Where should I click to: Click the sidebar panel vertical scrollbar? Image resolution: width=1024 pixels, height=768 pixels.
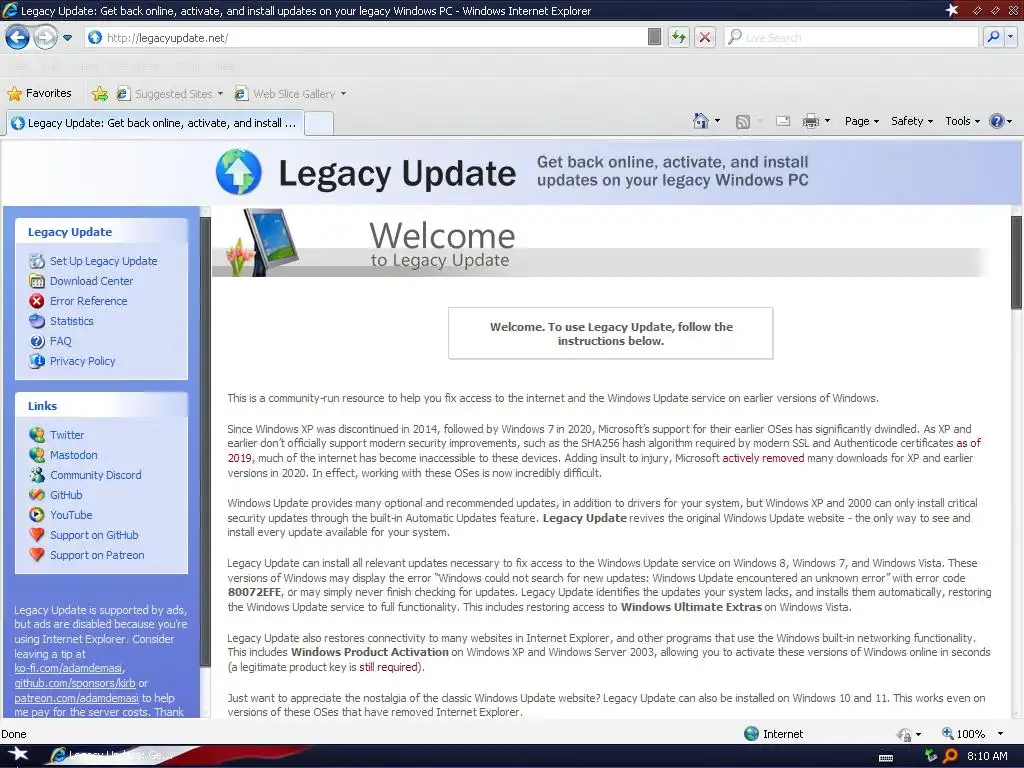pyautogui.click(x=205, y=441)
